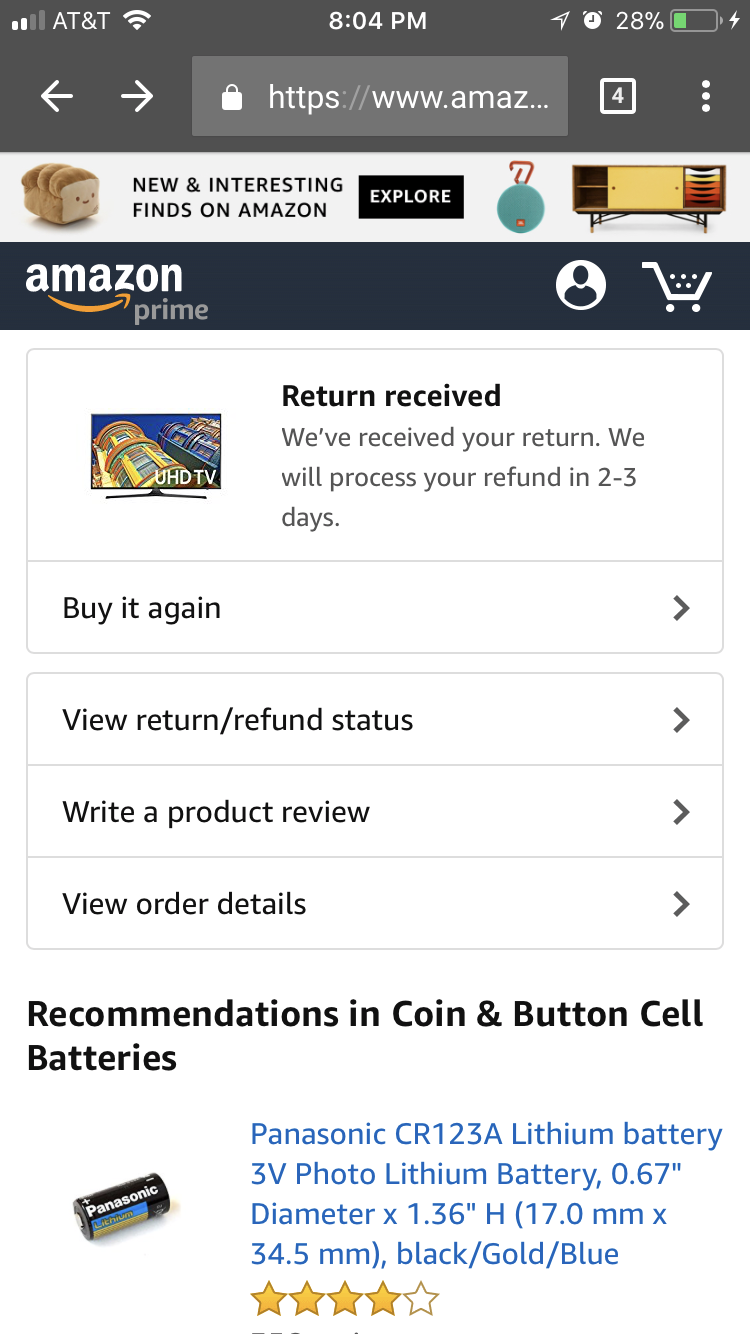Open the Panasonic CR123A Lithium battery link
The height and width of the screenshot is (1334, 750).
pos(486,1193)
